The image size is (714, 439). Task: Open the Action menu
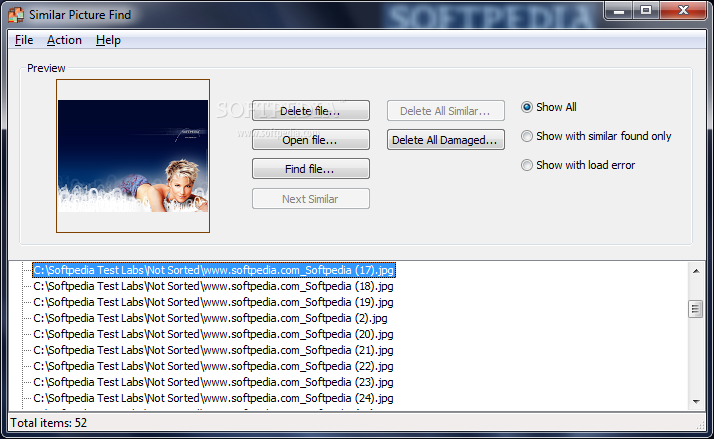[64, 40]
